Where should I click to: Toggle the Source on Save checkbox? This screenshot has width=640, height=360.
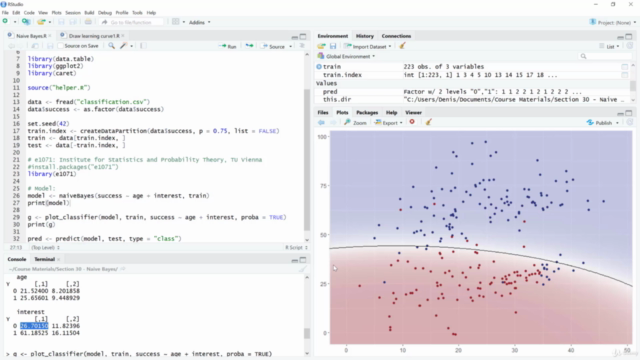coord(60,46)
